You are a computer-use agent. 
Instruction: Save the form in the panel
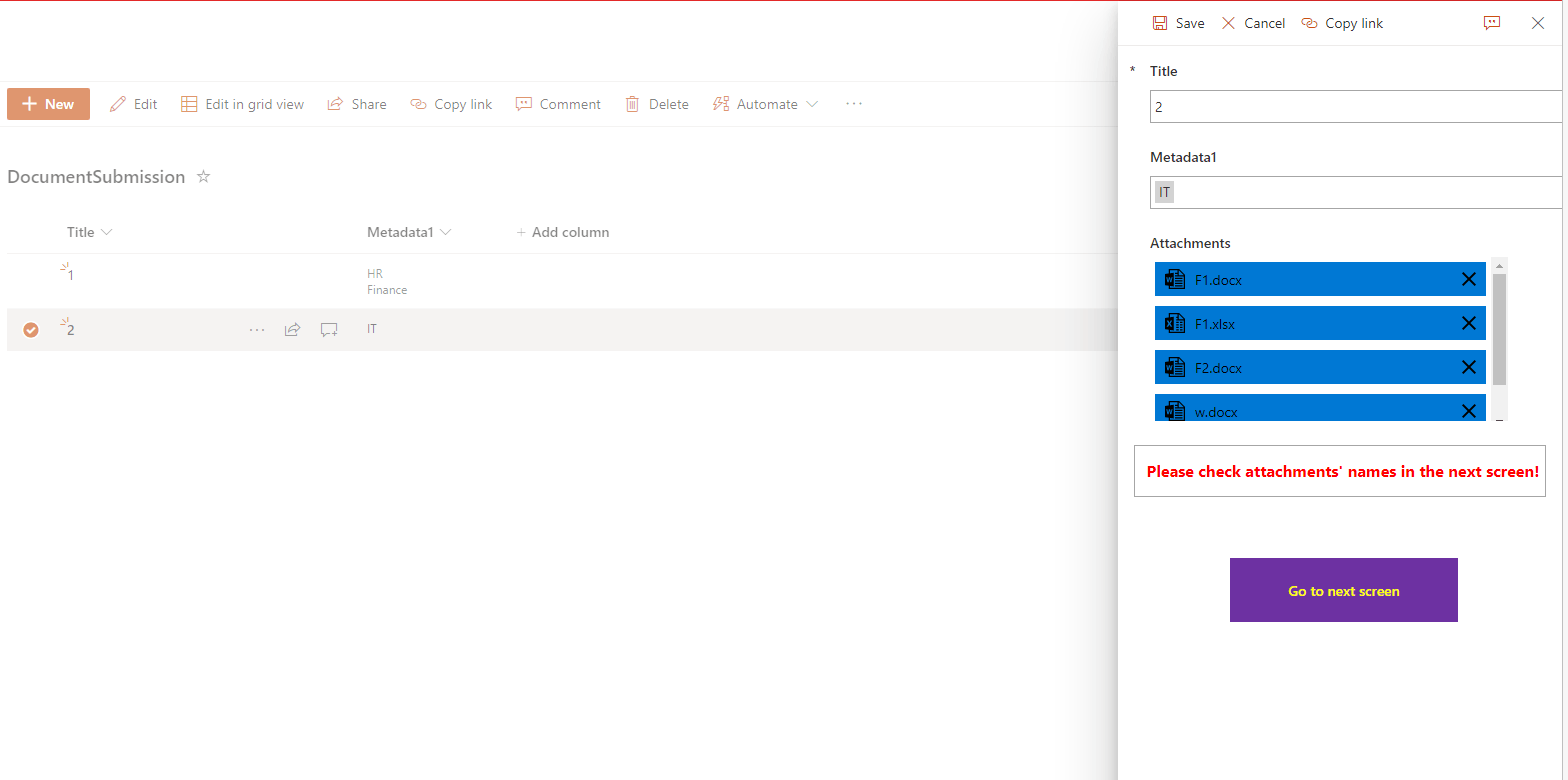point(1178,23)
